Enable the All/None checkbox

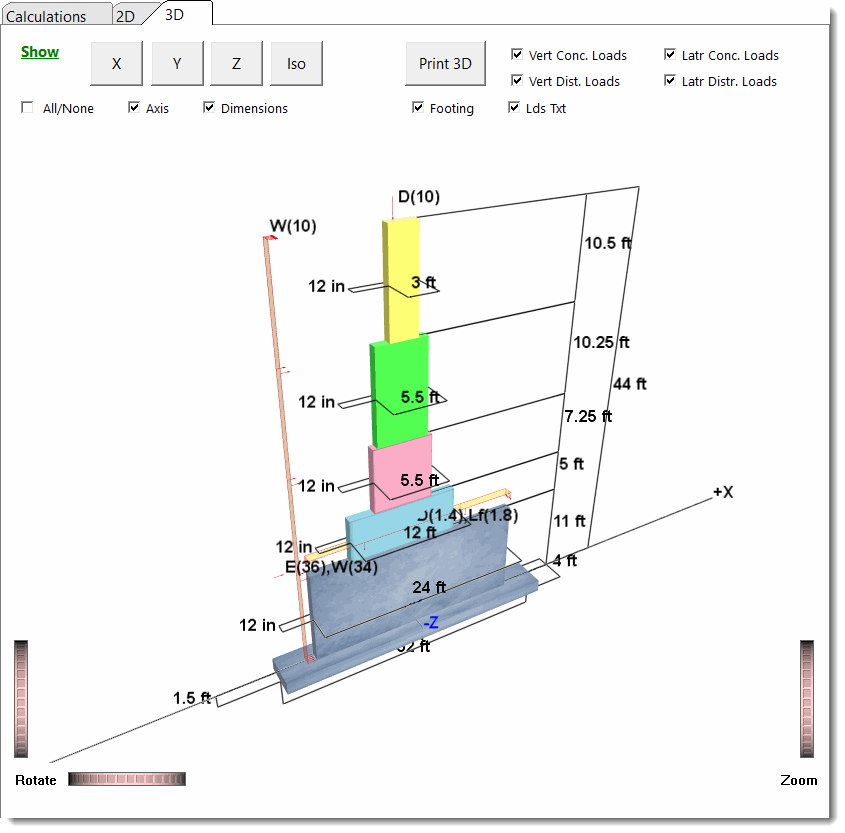(x=26, y=107)
